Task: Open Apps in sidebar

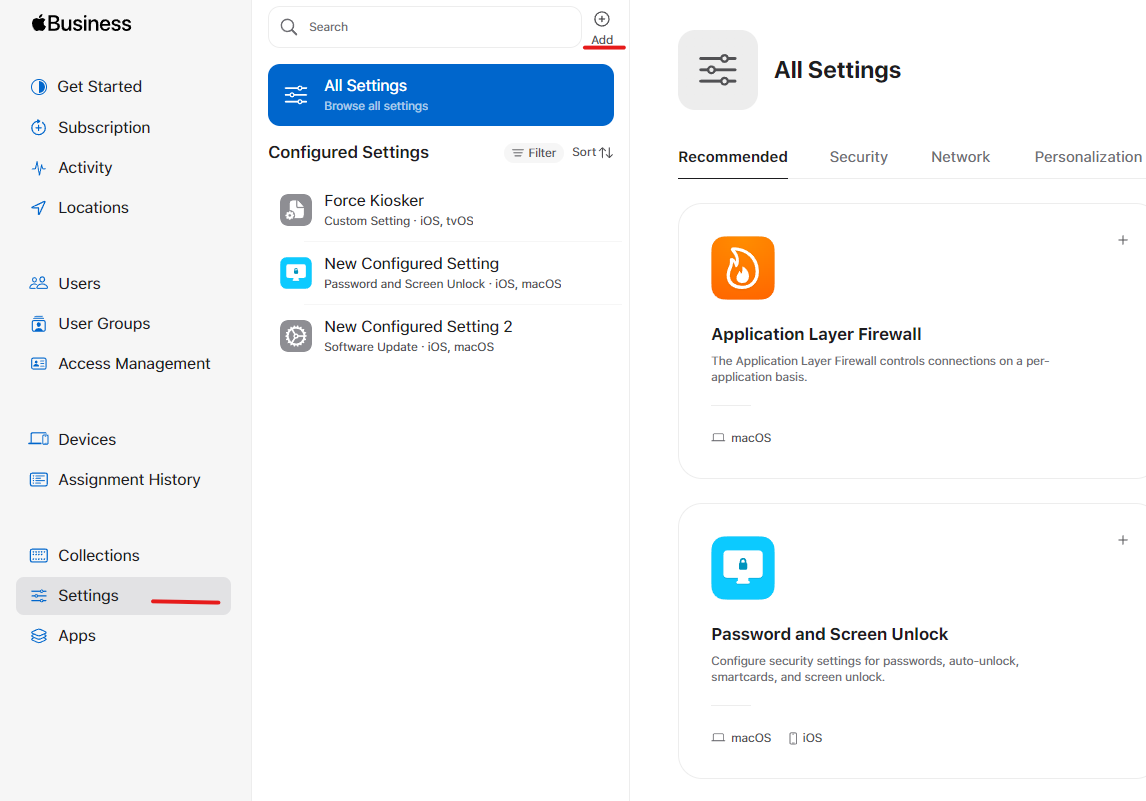Action: (x=77, y=636)
